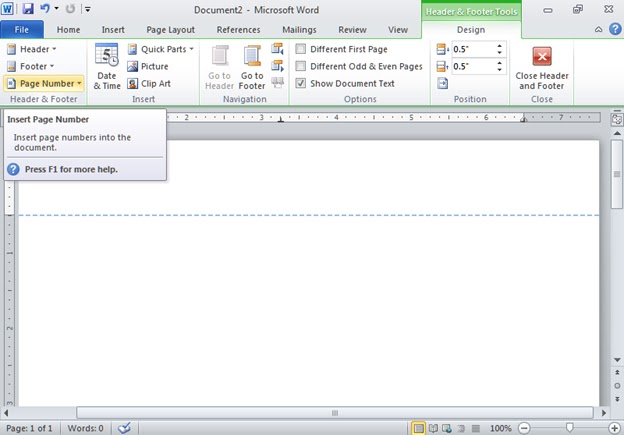Open the Quick Parts dropdown
Image resolution: width=624 pixels, height=435 pixels.
160,49
